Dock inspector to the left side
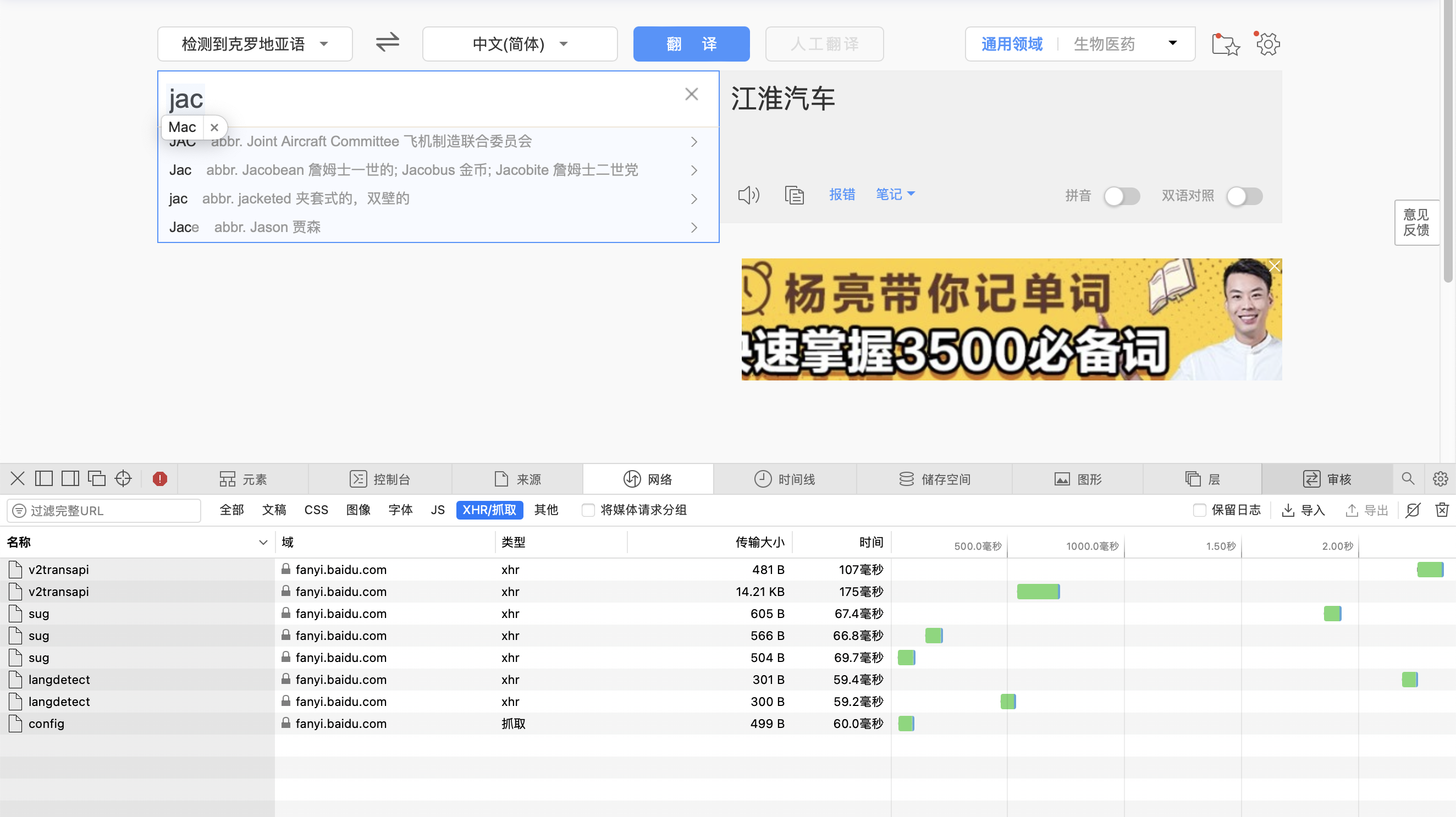 (x=43, y=479)
